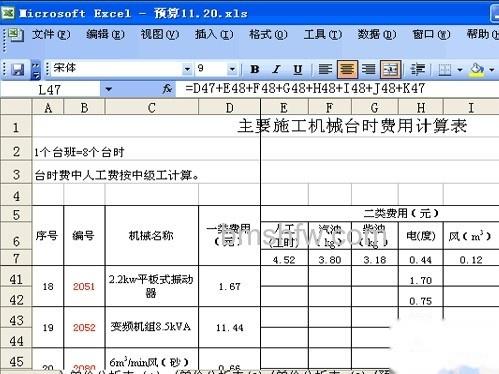Select column C header
Screen dimensions: 499x374
tap(152, 108)
